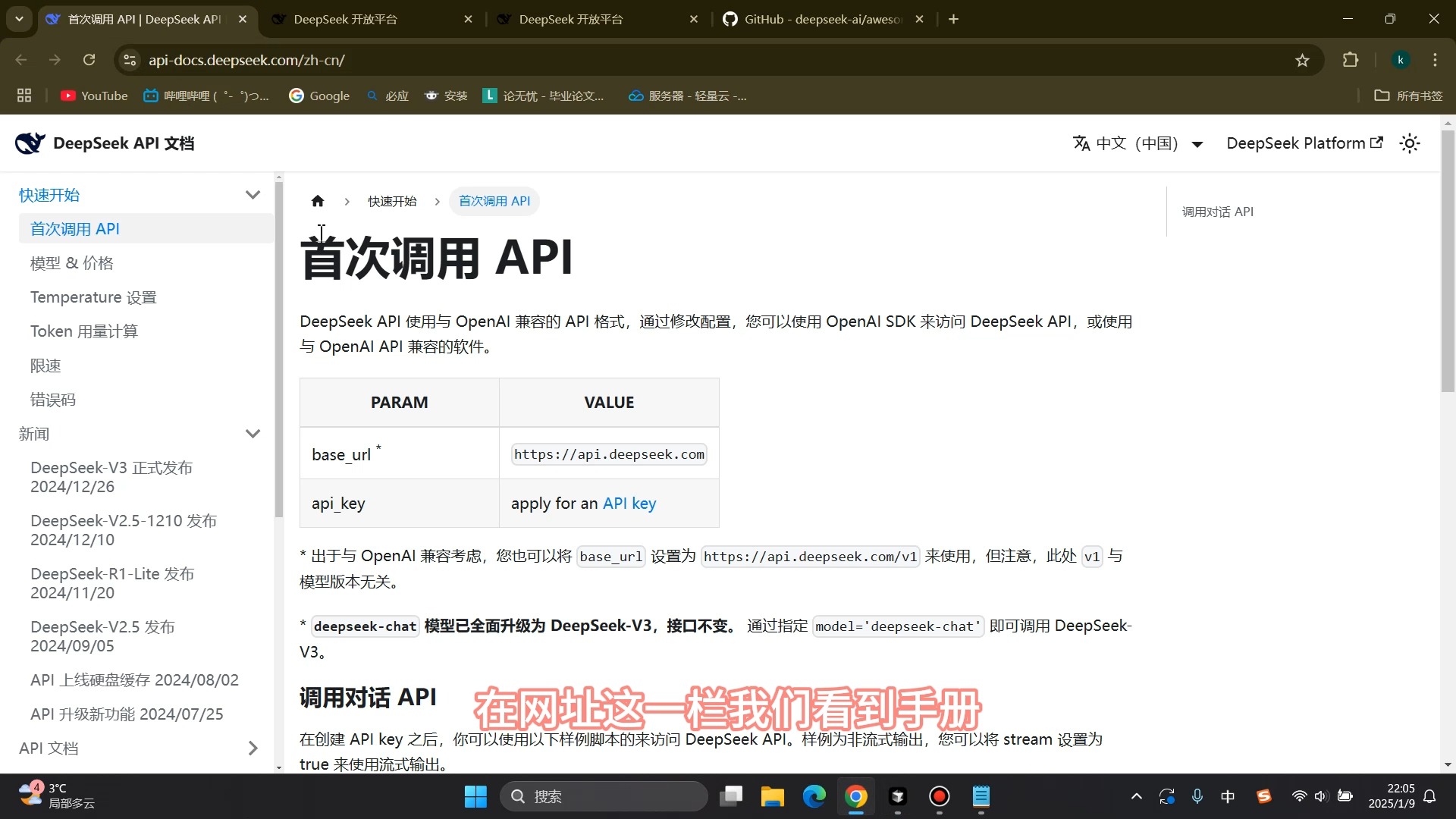1456x819 pixels.
Task: Click the taskbar 搜索 search box
Action: pos(604,796)
